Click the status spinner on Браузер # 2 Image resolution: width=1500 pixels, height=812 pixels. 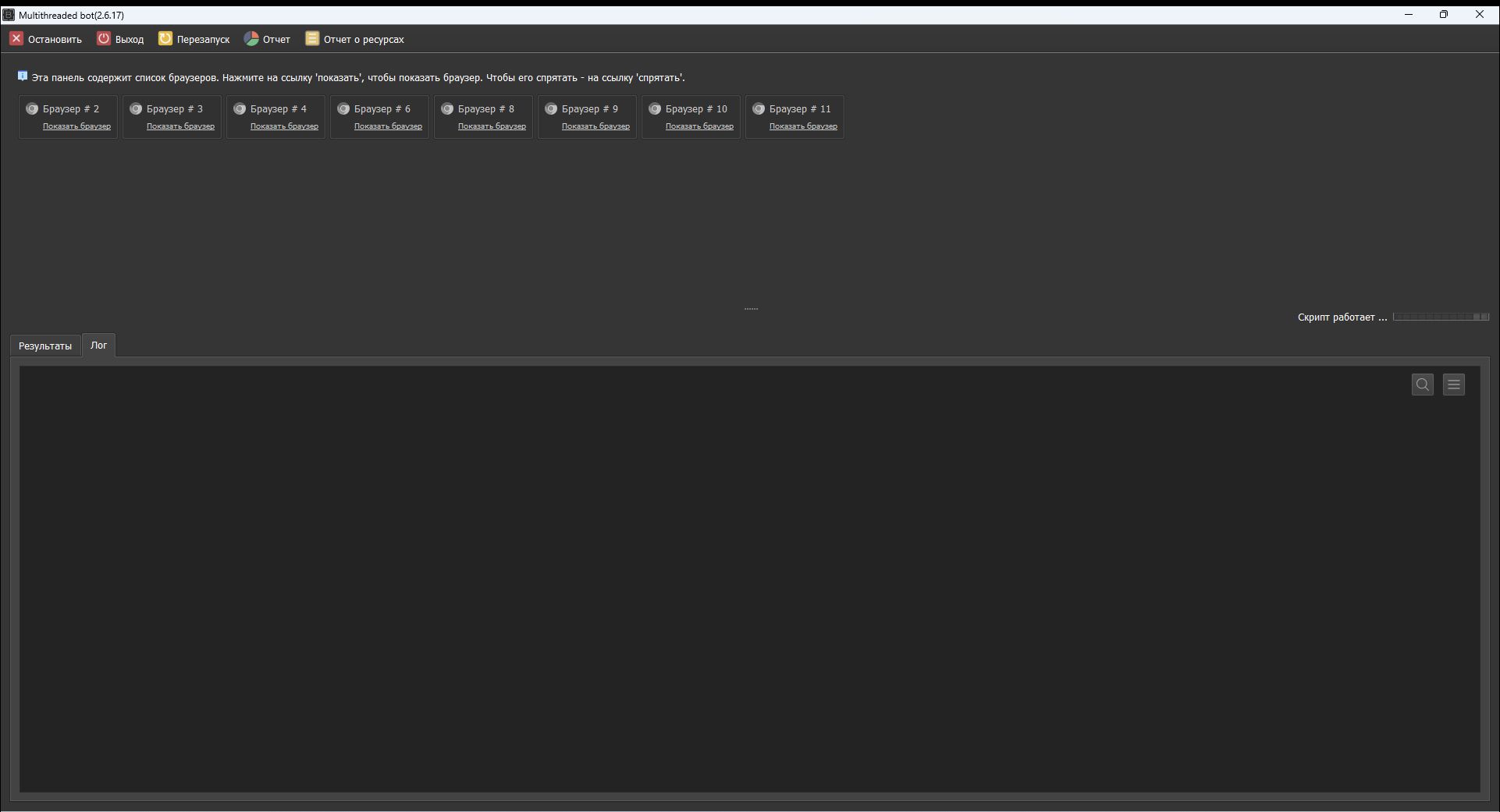(x=32, y=108)
